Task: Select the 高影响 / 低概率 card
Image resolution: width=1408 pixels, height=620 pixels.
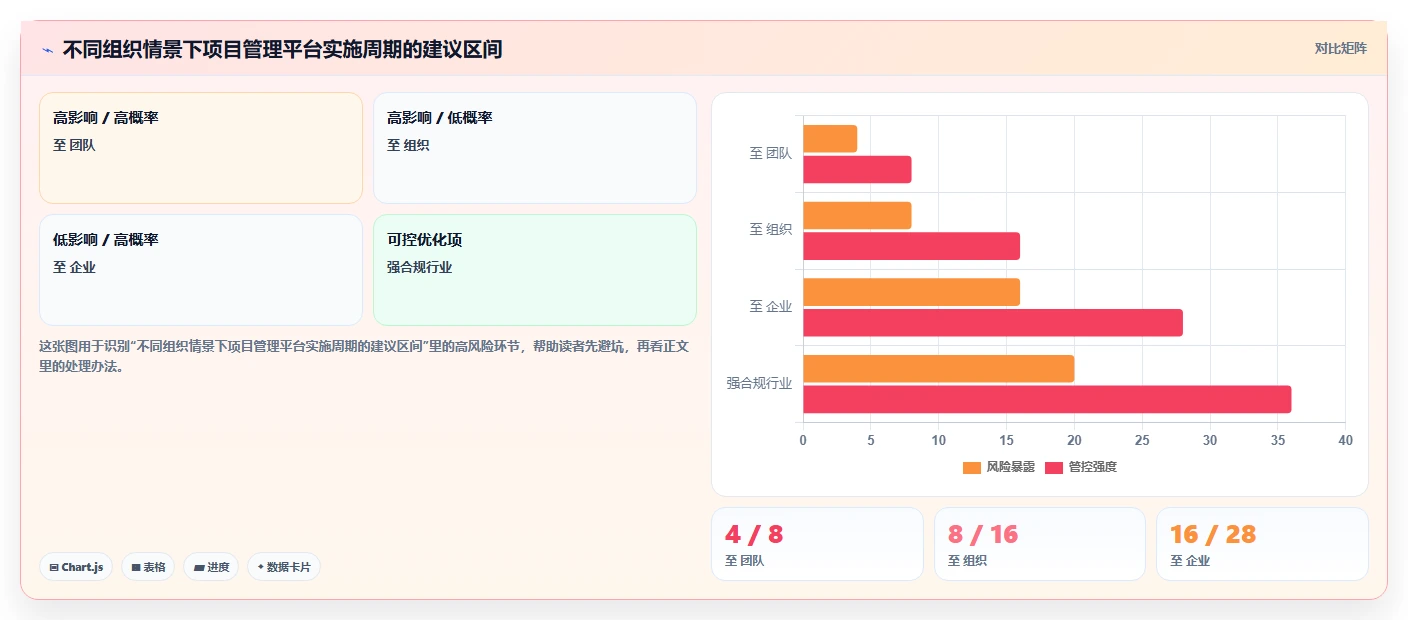Action: pyautogui.click(x=535, y=148)
